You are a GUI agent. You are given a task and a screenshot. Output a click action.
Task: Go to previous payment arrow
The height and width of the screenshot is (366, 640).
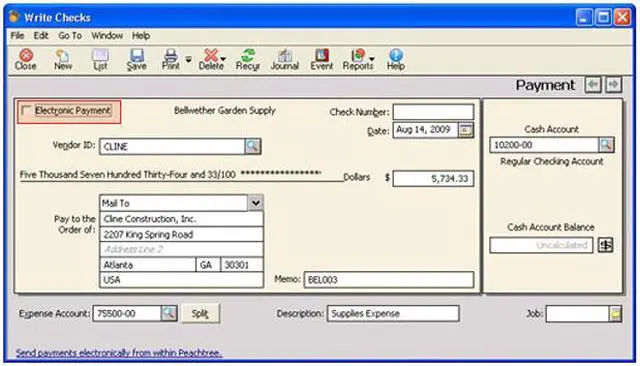point(593,85)
